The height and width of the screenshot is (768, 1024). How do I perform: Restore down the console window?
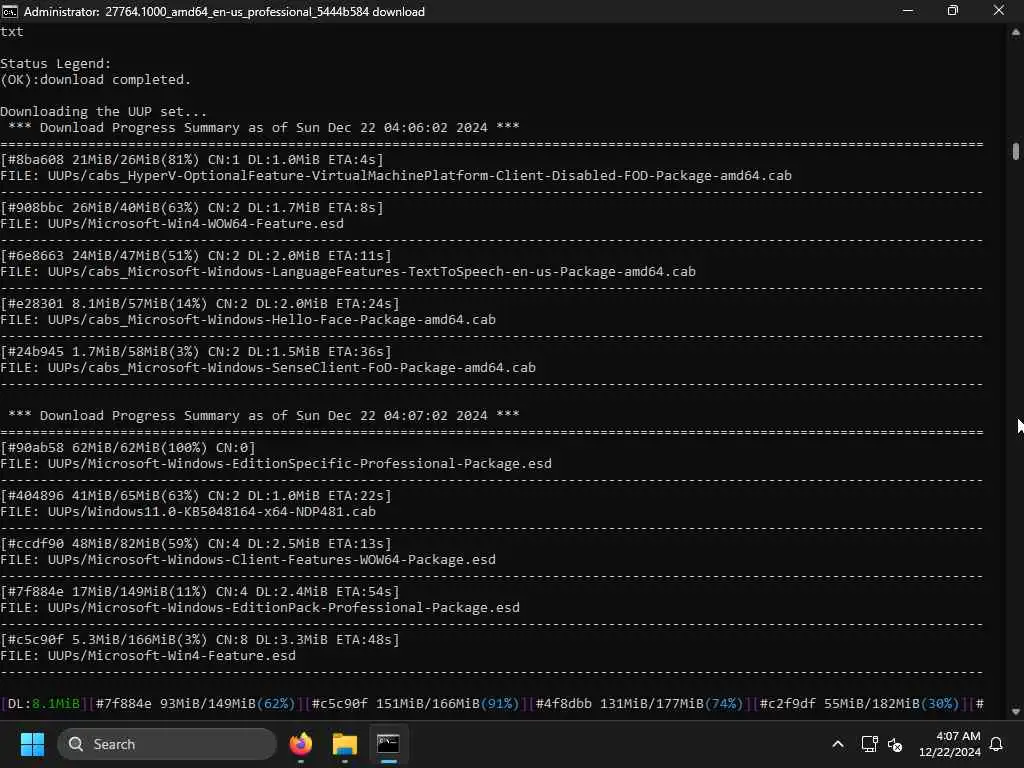[953, 11]
